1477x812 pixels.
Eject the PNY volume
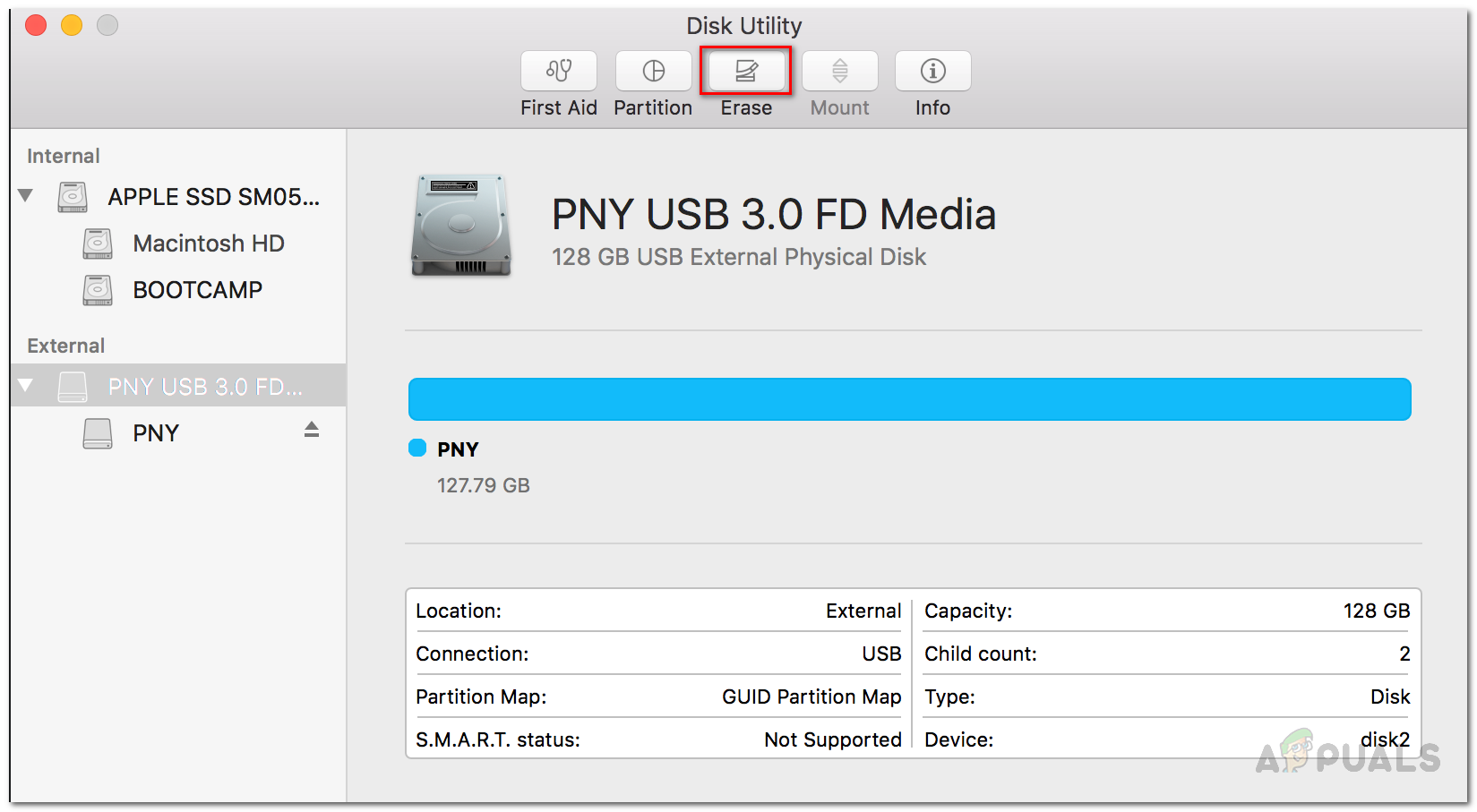[312, 431]
